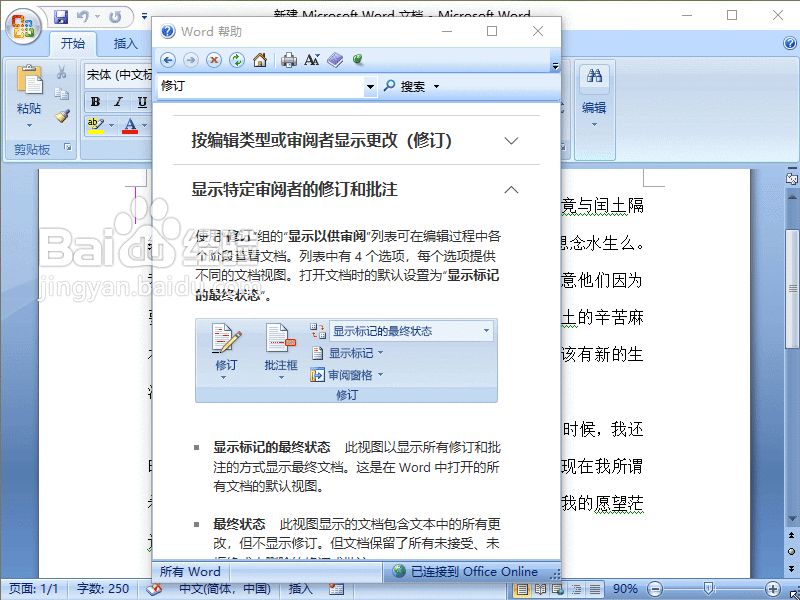Toggle bold formatting with the B icon
Image resolution: width=800 pixels, height=600 pixels.
tap(94, 101)
